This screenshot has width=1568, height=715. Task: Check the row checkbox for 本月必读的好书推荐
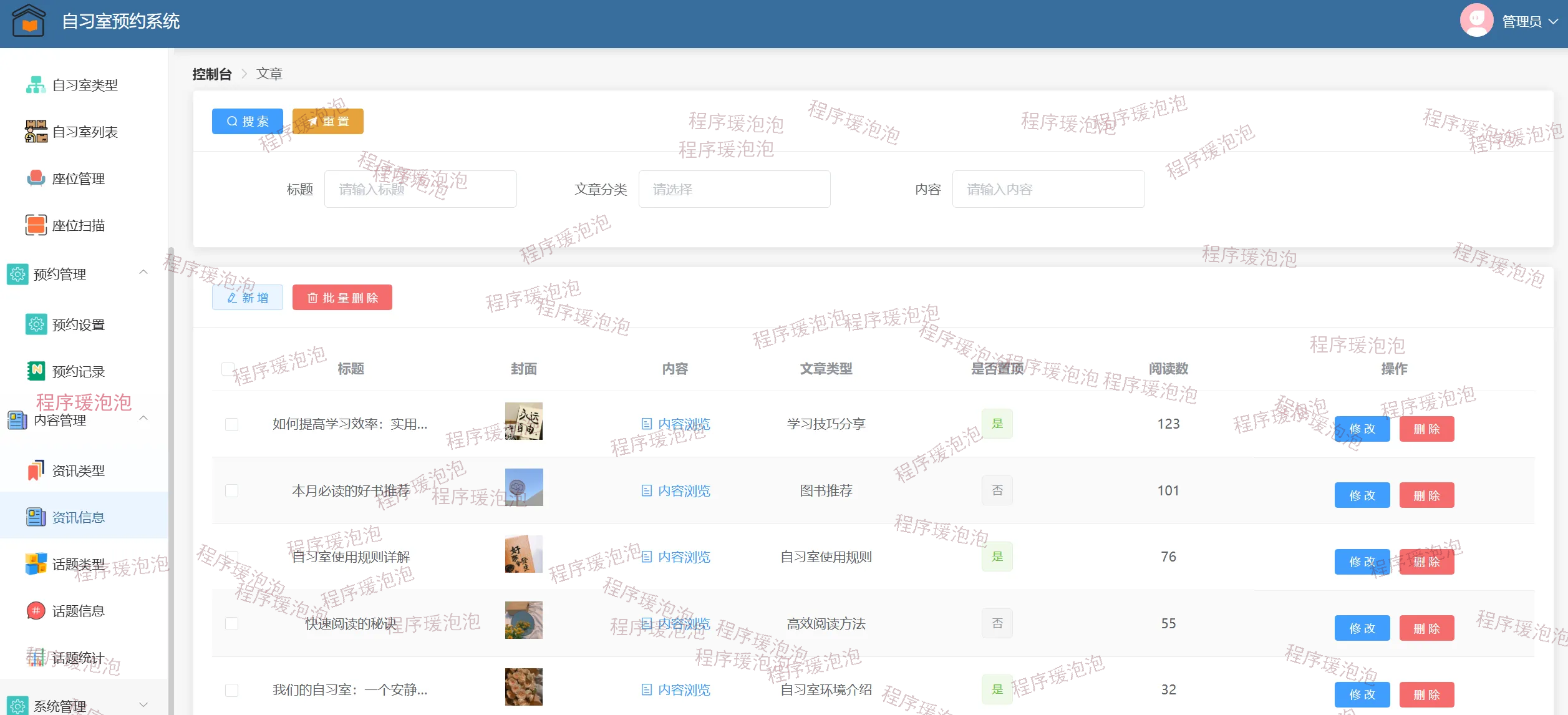[231, 491]
